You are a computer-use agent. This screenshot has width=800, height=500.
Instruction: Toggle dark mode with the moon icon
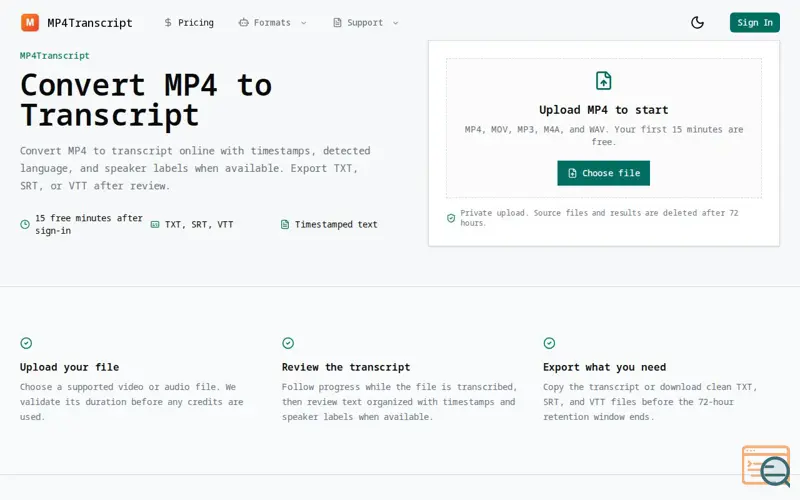(x=697, y=22)
